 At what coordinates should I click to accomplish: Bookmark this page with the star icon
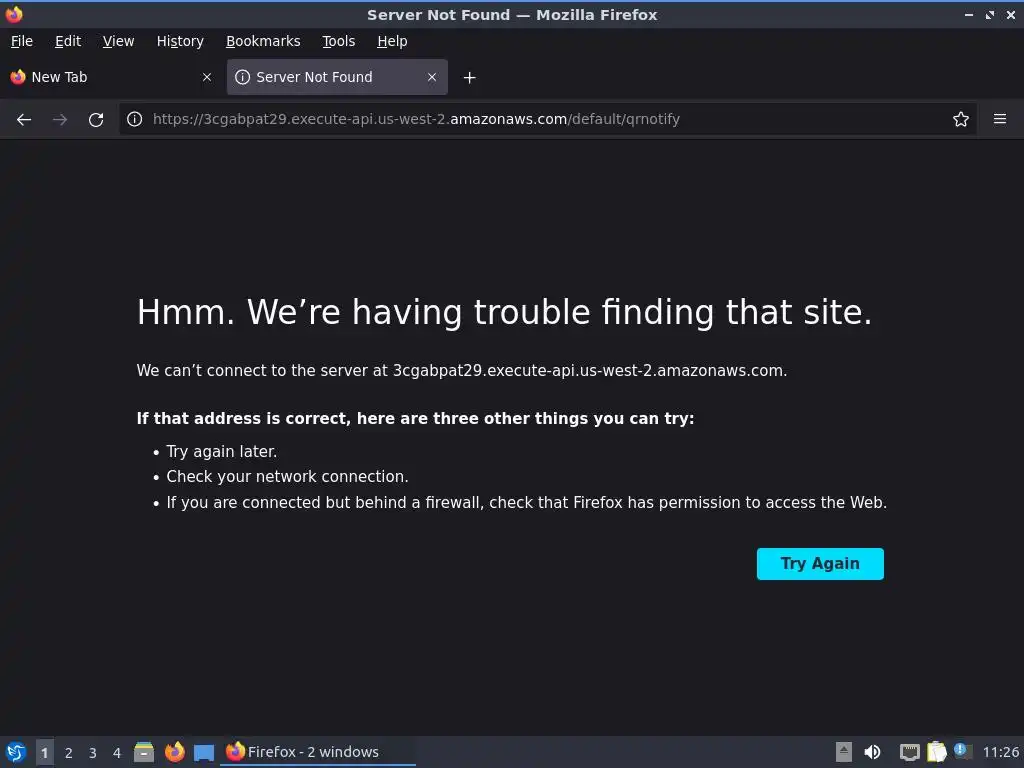[x=961, y=119]
